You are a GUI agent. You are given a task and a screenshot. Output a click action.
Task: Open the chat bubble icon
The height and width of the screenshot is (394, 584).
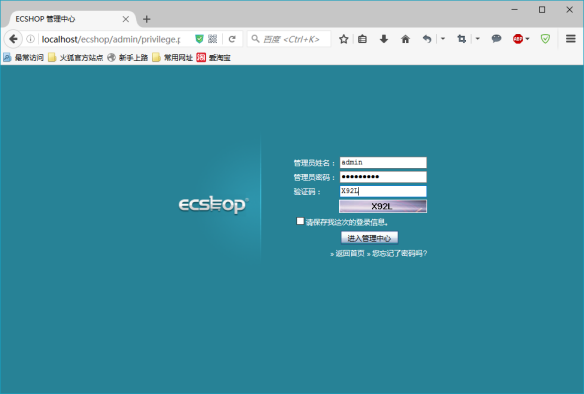pos(496,39)
